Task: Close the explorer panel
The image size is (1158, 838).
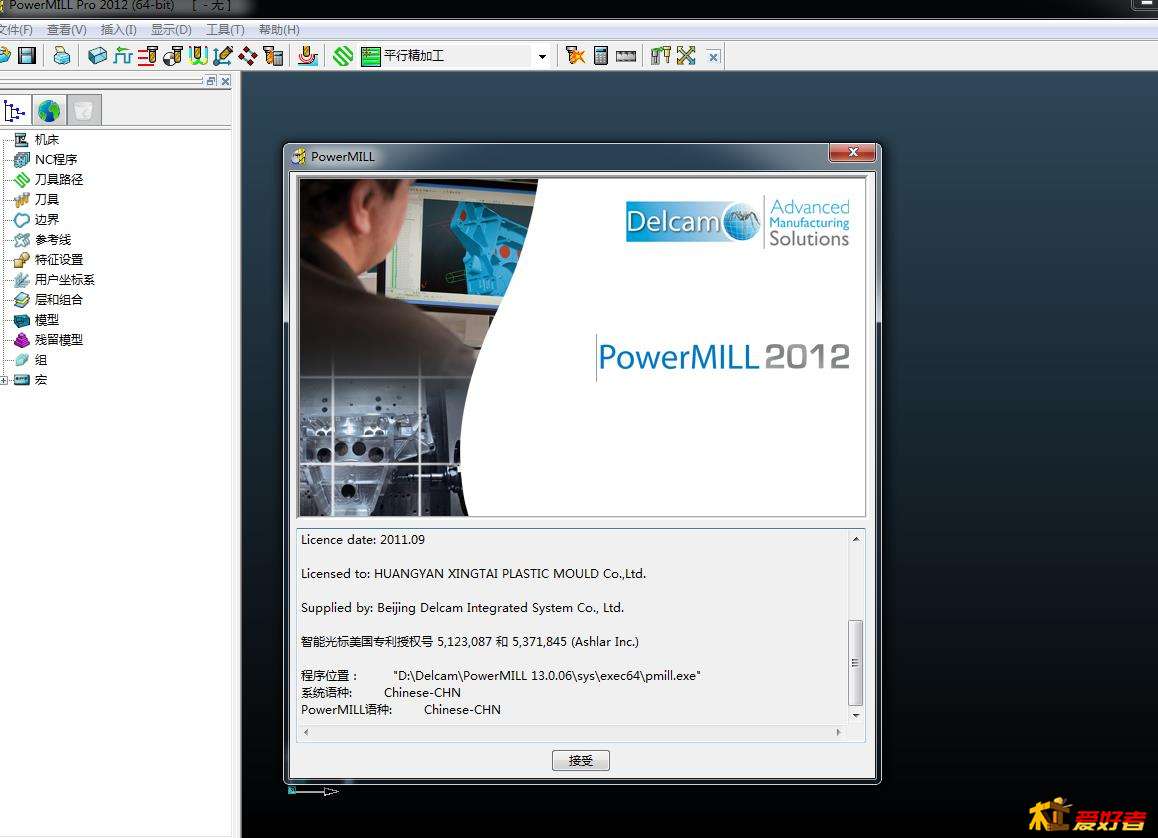Action: [x=225, y=80]
